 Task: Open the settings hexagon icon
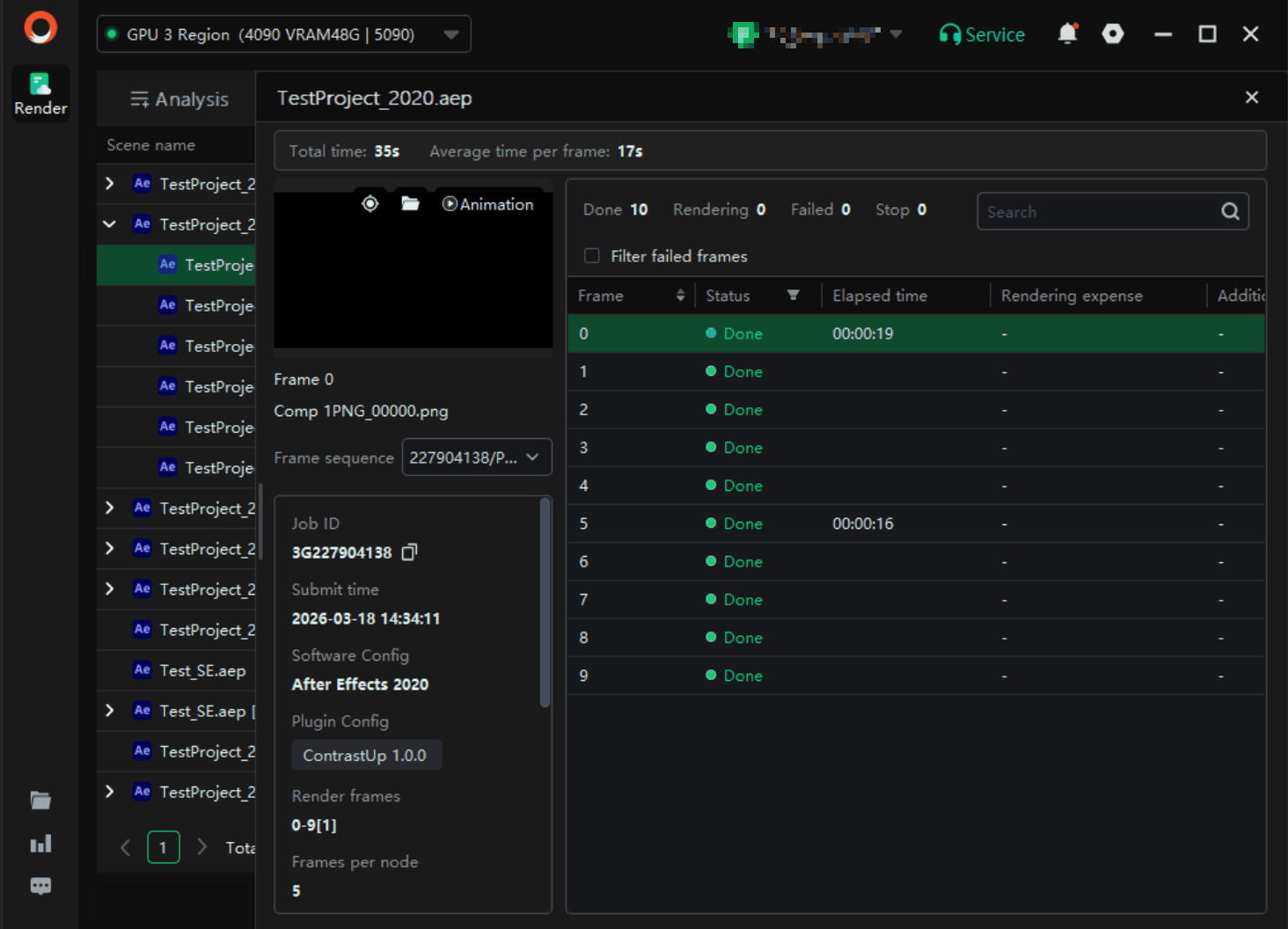coord(1113,34)
